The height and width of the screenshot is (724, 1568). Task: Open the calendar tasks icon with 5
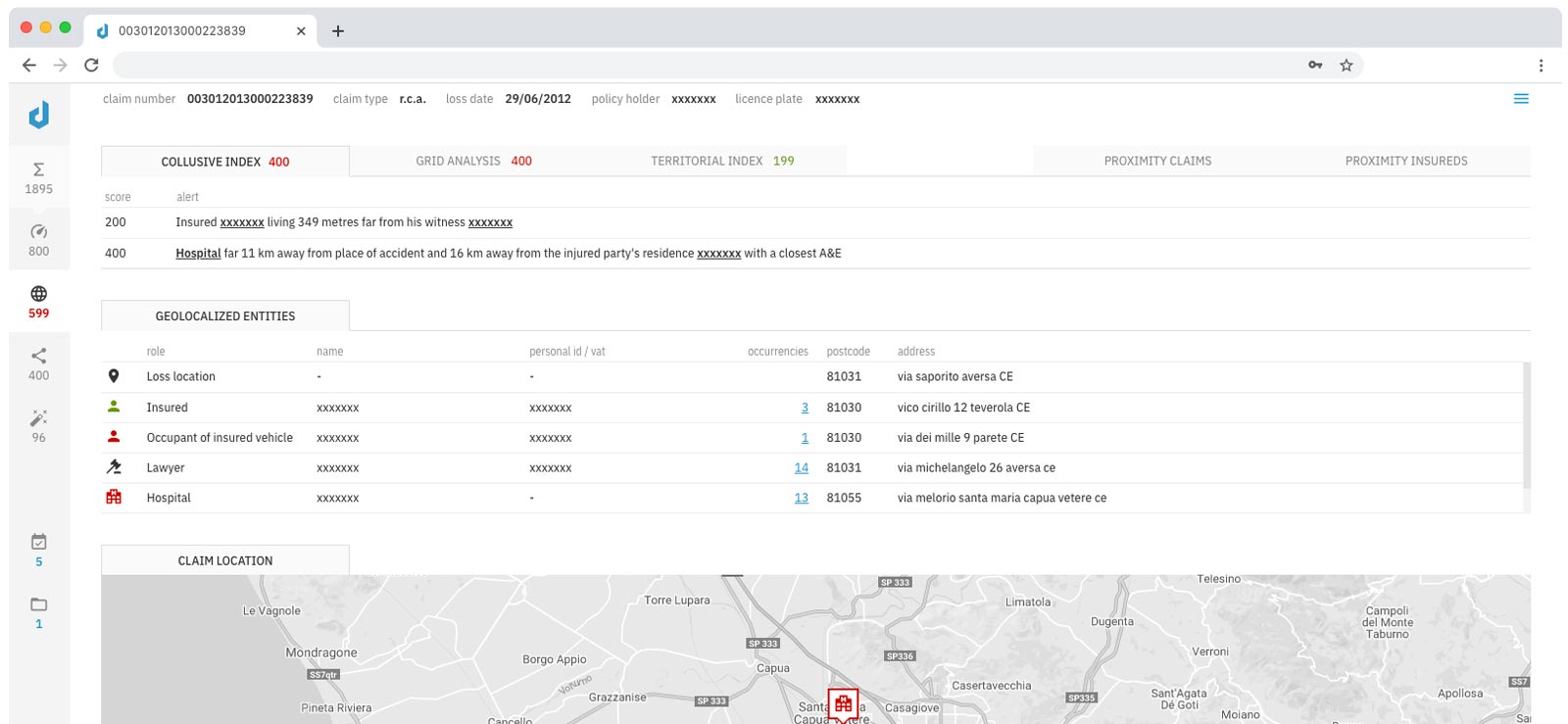[x=39, y=550]
